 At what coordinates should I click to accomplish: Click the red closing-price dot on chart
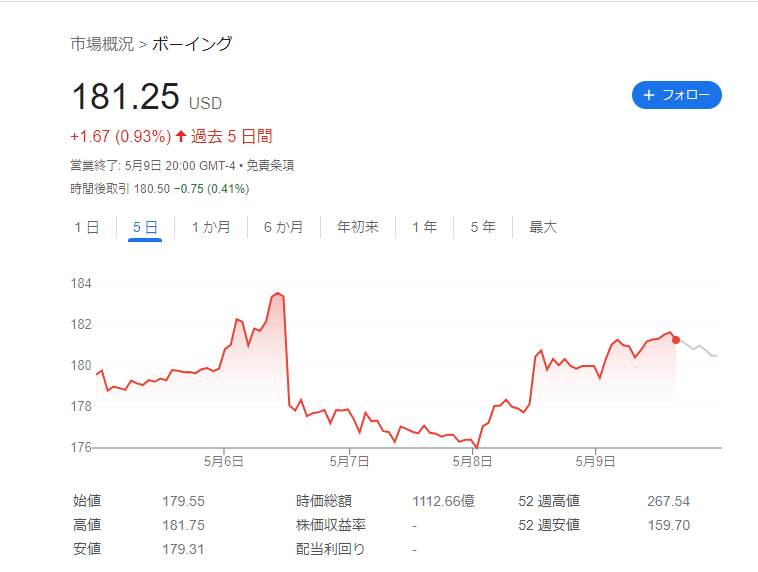pos(676,340)
